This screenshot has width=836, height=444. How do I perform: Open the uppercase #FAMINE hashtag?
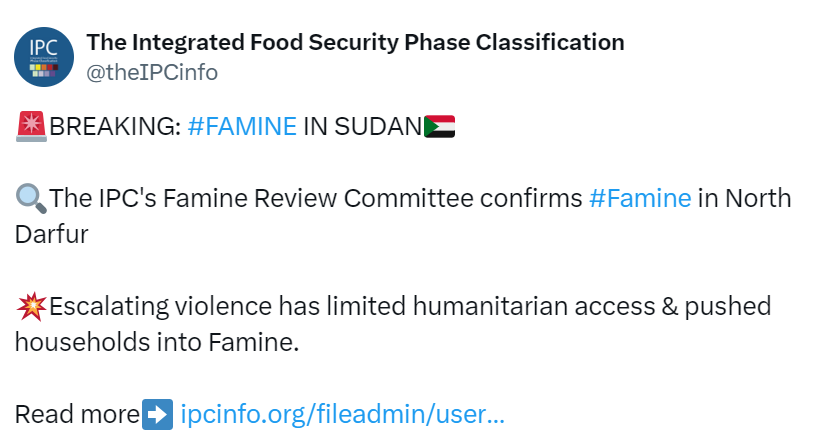click(242, 127)
